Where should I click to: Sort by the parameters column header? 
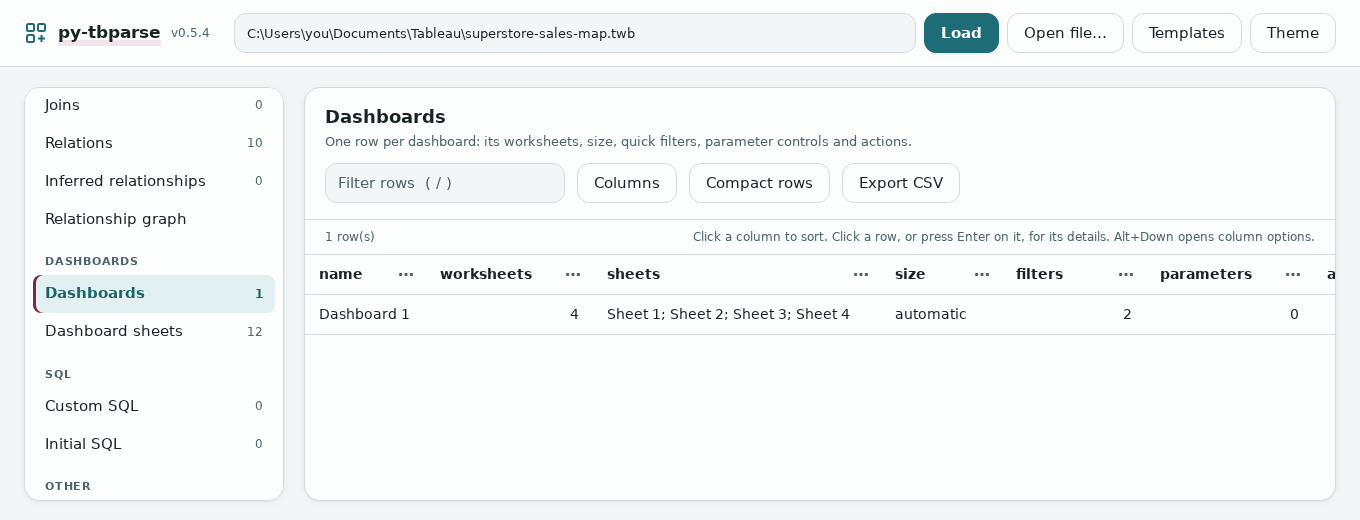tap(1206, 274)
